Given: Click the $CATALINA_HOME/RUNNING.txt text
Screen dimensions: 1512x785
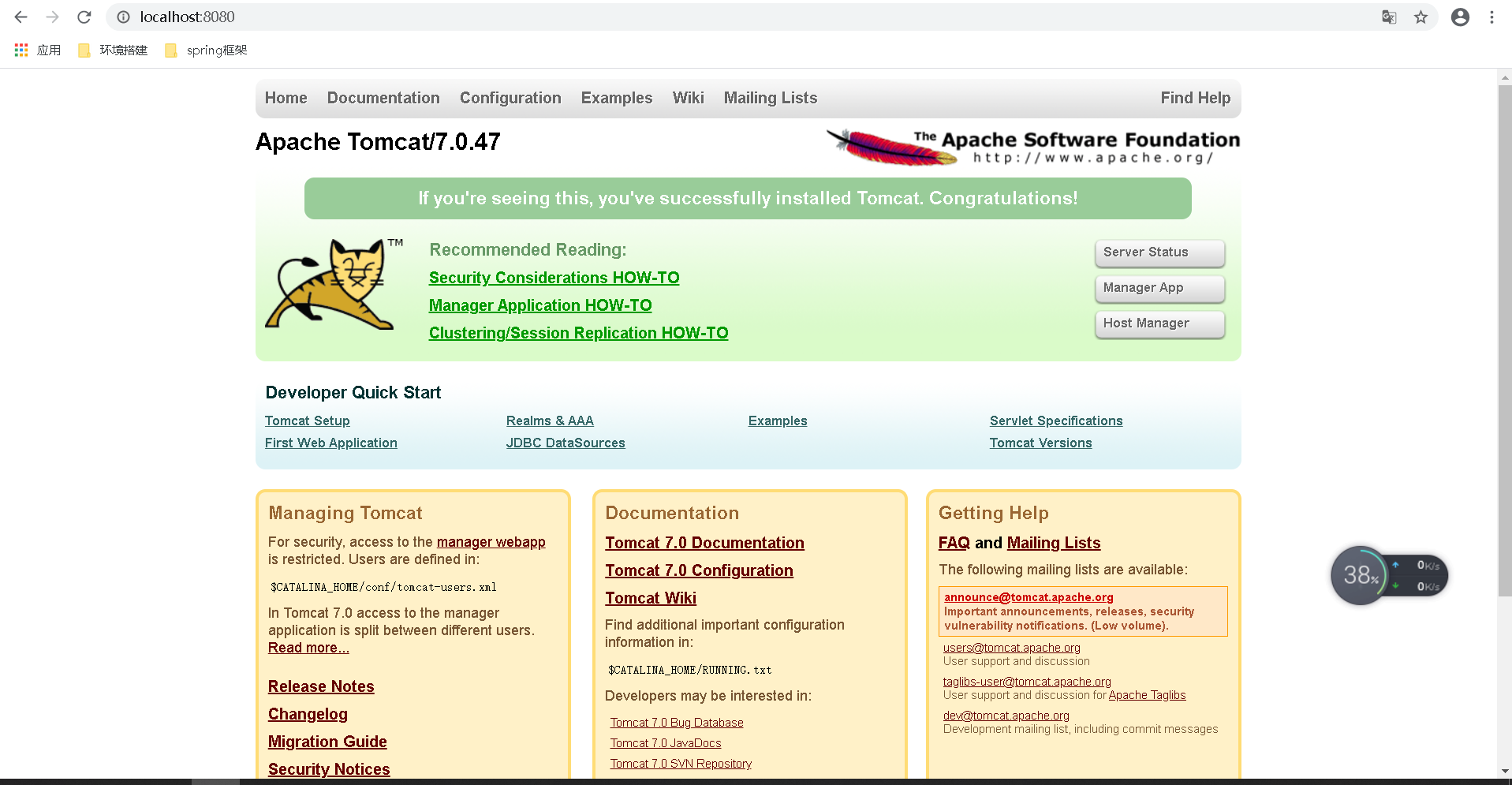Looking at the screenshot, I should tap(689, 670).
